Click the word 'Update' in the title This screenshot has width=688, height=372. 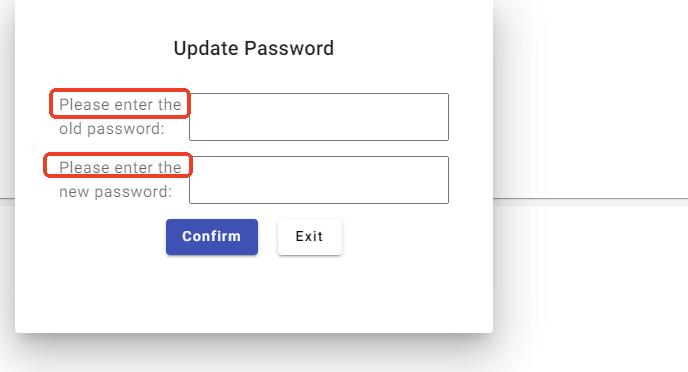click(x=206, y=48)
